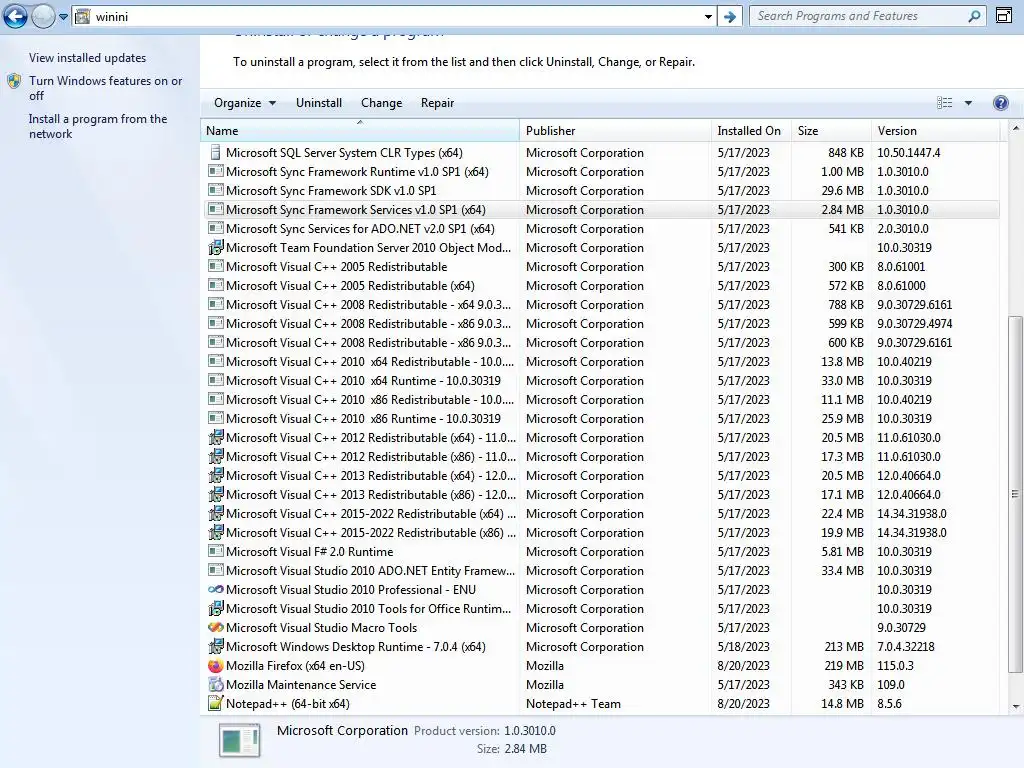Click the details pane program thumbnail
The width and height of the screenshot is (1024, 768).
(x=239, y=740)
